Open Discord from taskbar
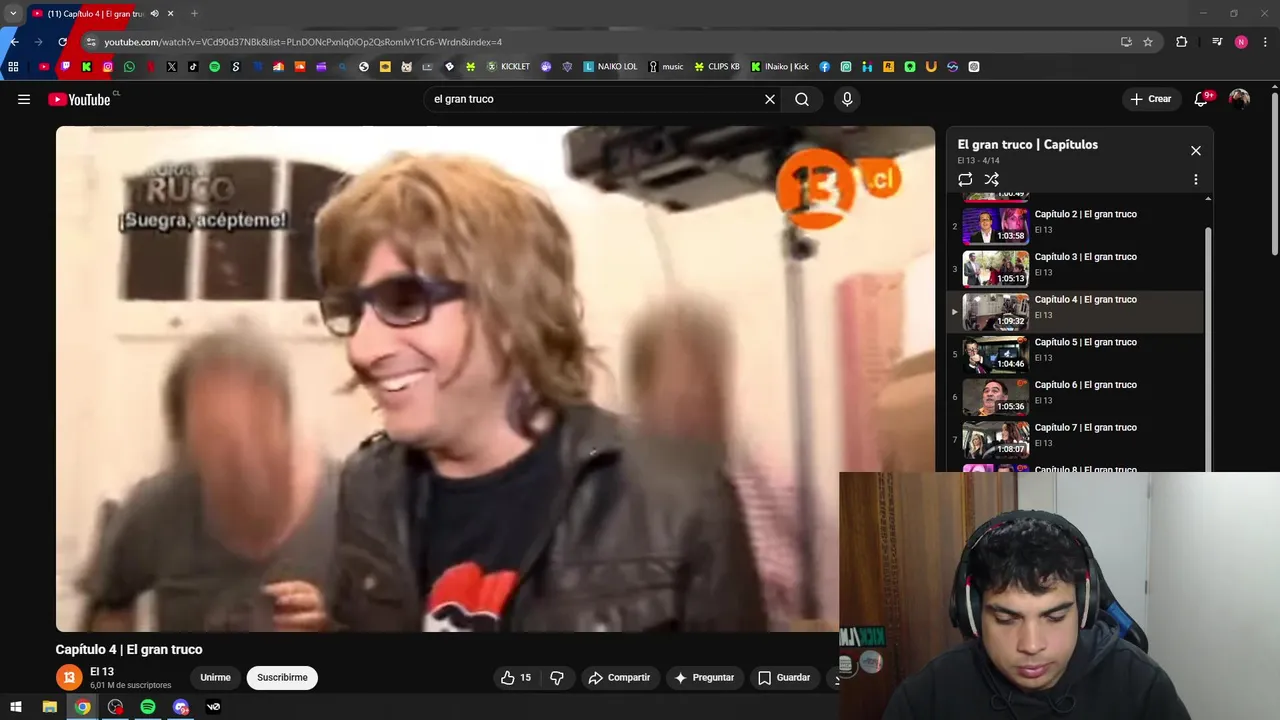This screenshot has width=1280, height=720. tap(181, 707)
